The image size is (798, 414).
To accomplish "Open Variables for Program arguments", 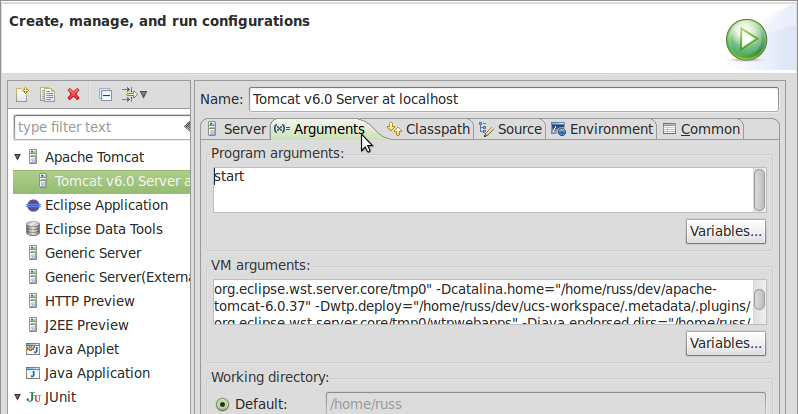I will [726, 231].
